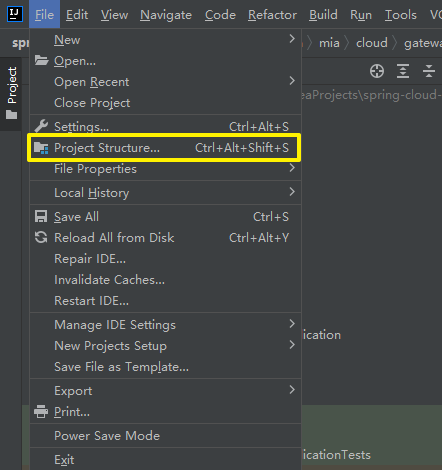Click the floppy disk Save All icon
The width and height of the screenshot is (442, 470).
41,217
